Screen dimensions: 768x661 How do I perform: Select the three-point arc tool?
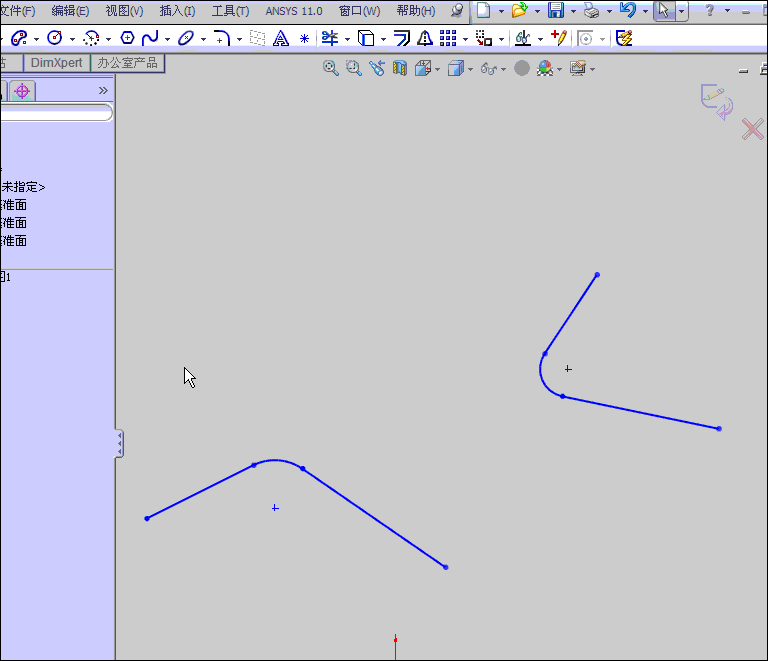(91, 38)
